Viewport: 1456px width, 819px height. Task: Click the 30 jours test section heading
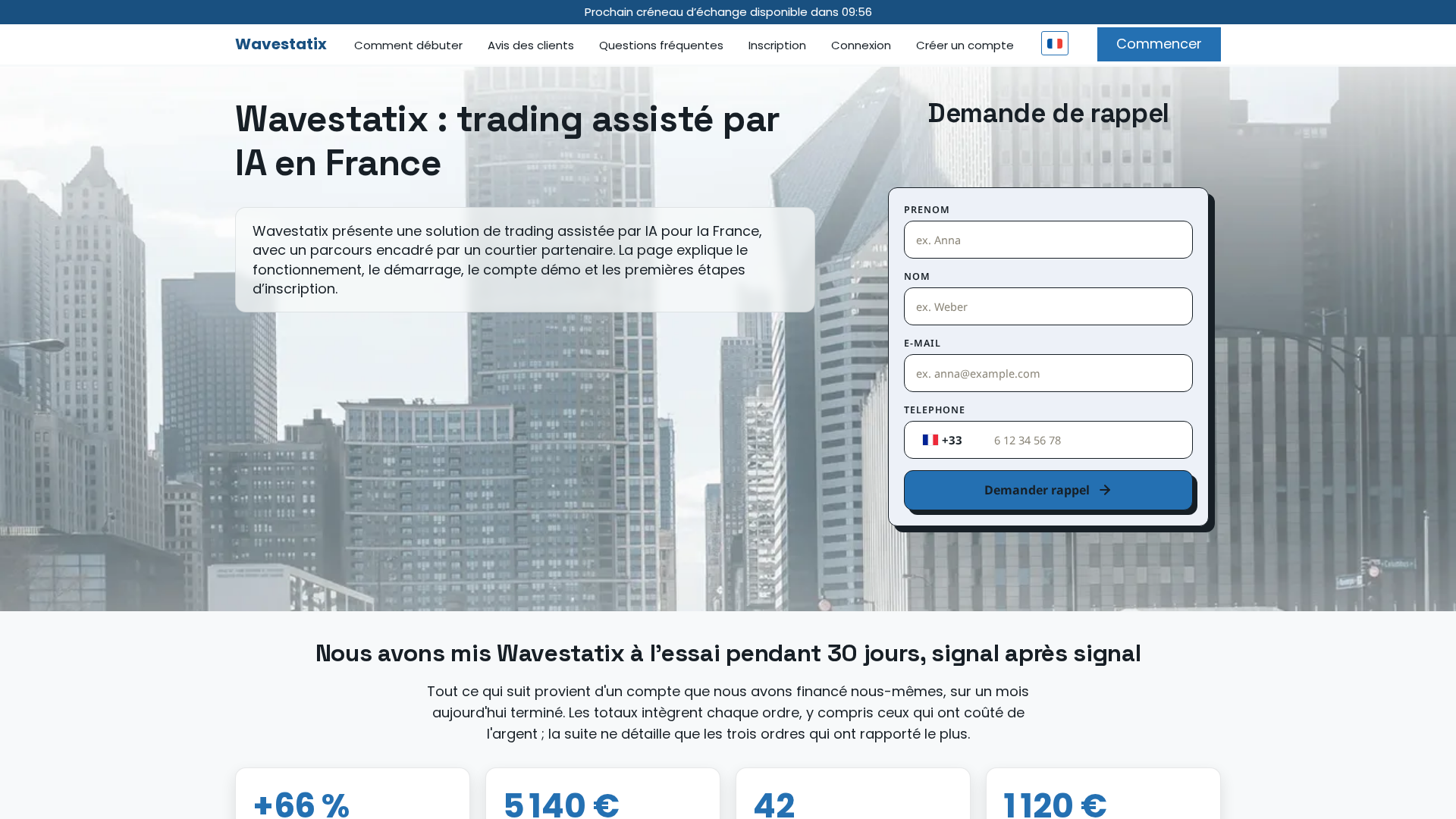(728, 653)
